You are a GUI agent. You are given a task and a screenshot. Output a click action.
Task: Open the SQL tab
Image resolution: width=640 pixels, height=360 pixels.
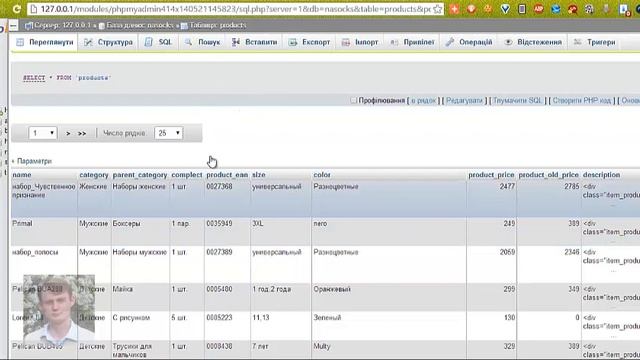(158, 42)
